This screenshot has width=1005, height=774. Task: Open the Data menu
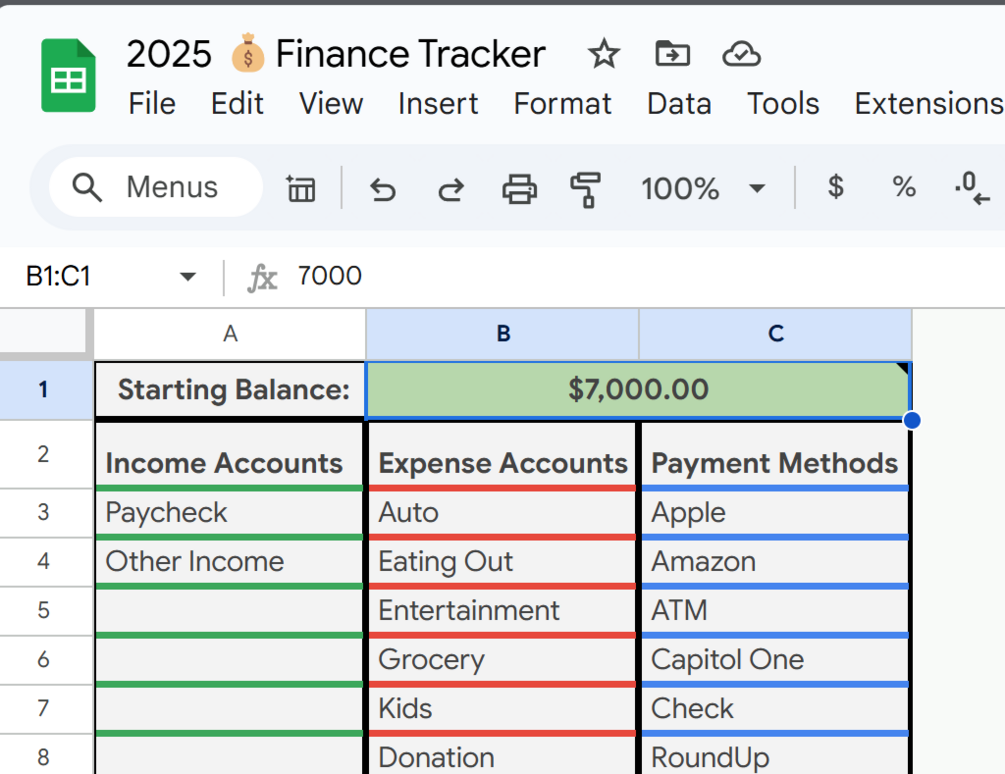[679, 104]
